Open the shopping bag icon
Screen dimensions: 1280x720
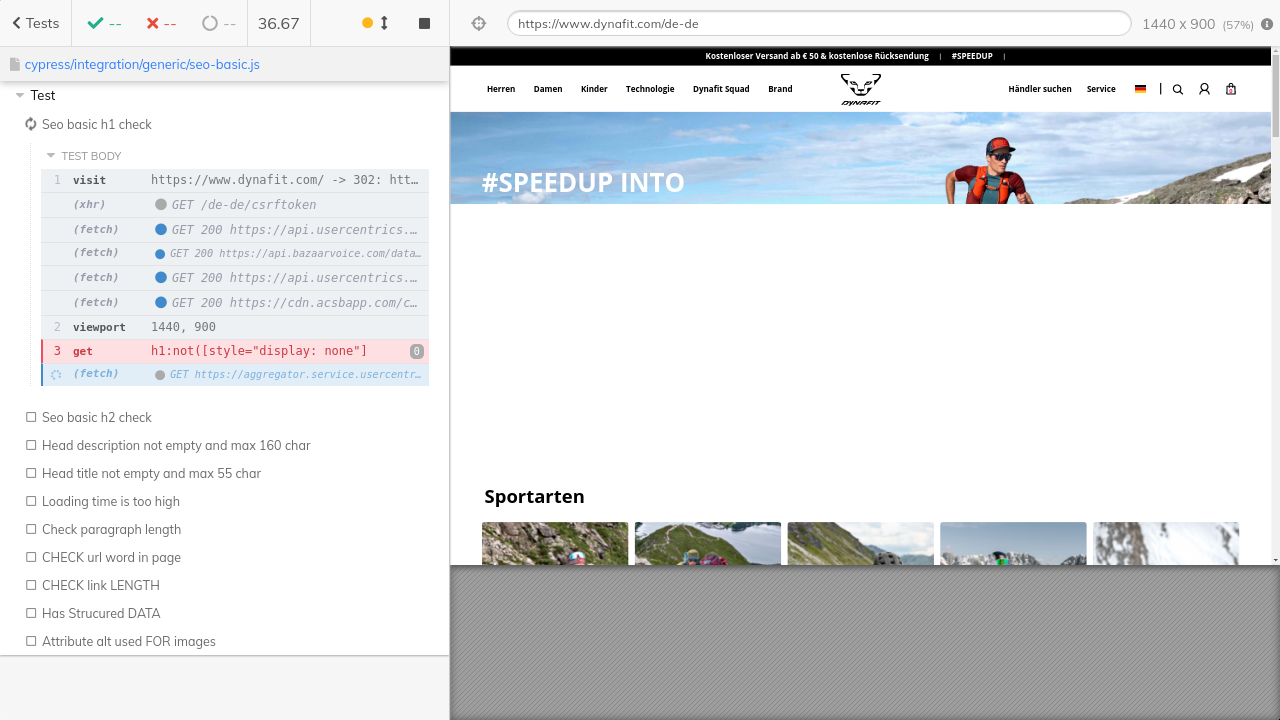tap(1231, 89)
